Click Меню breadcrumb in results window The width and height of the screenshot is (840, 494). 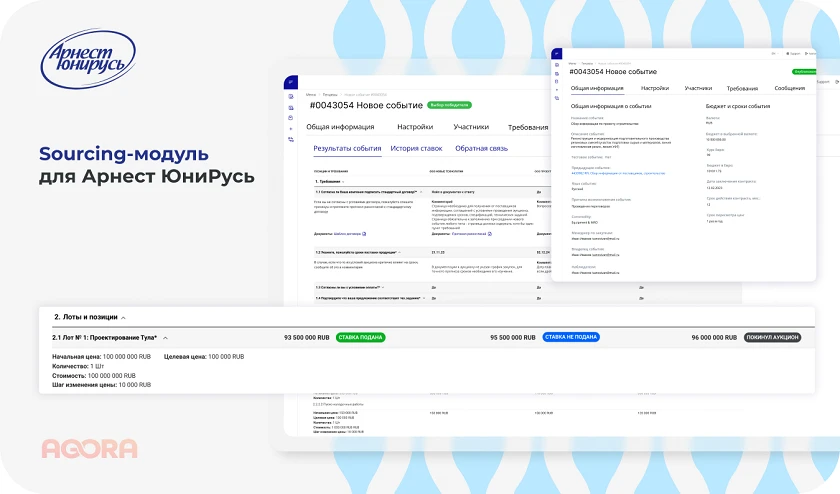[x=311, y=94]
